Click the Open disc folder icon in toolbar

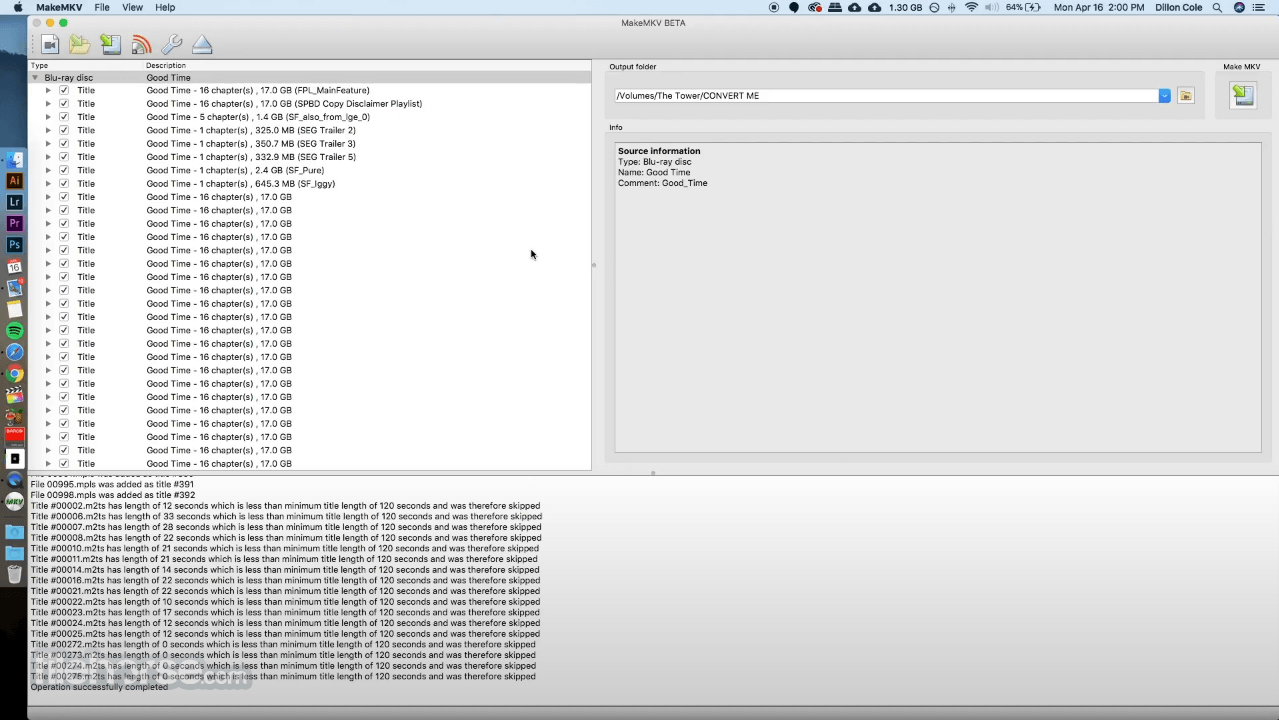click(x=80, y=44)
